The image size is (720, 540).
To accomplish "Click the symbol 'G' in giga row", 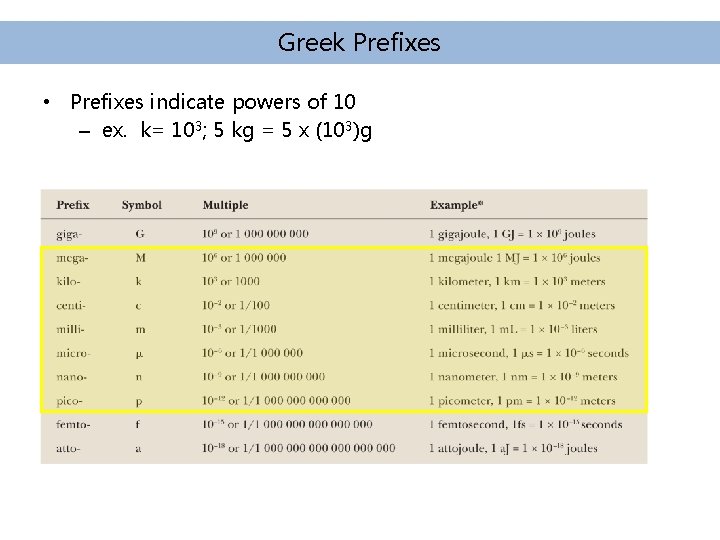I will pos(140,234).
